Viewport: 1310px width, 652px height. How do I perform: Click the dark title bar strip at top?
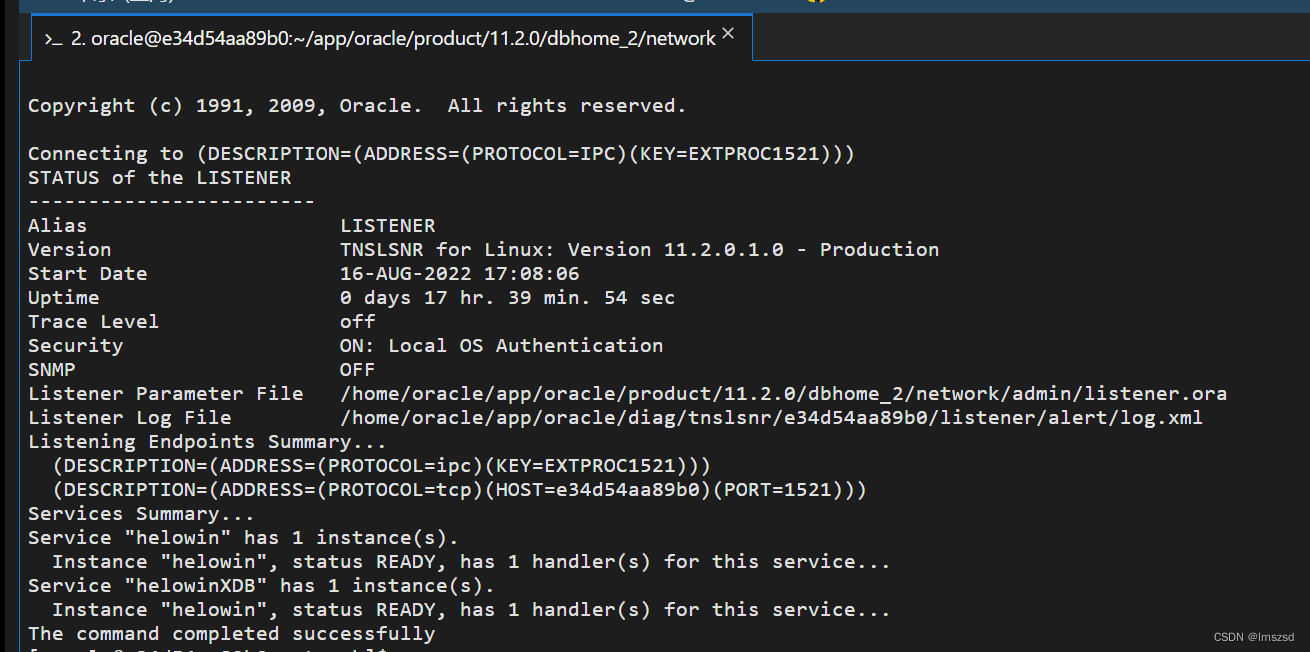pos(400,4)
